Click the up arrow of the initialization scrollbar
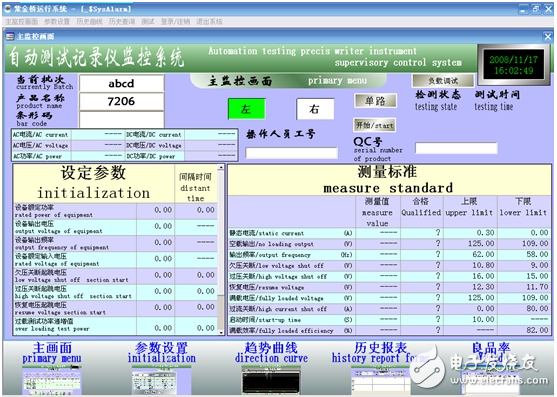Screen dimensions: 557x397 221,167
